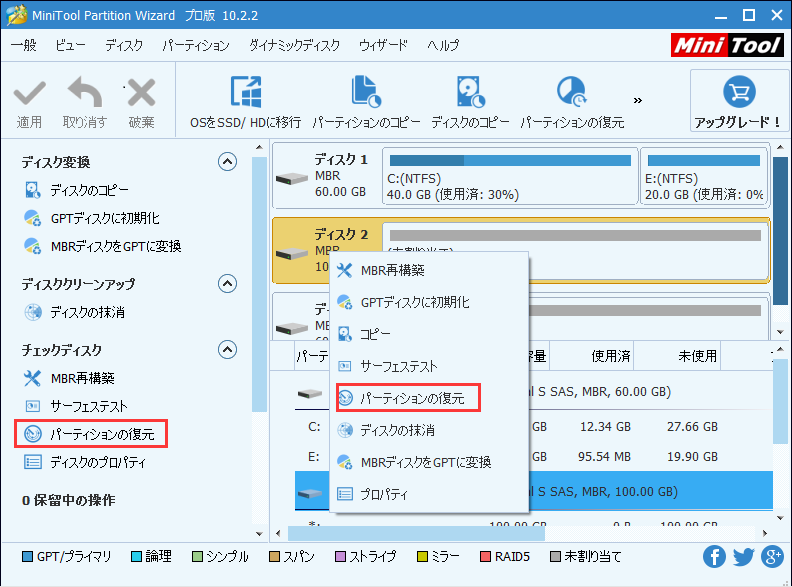Select ディスク 2 drive icon in disk map
Screen dimensions: 792x587
[x=291, y=253]
